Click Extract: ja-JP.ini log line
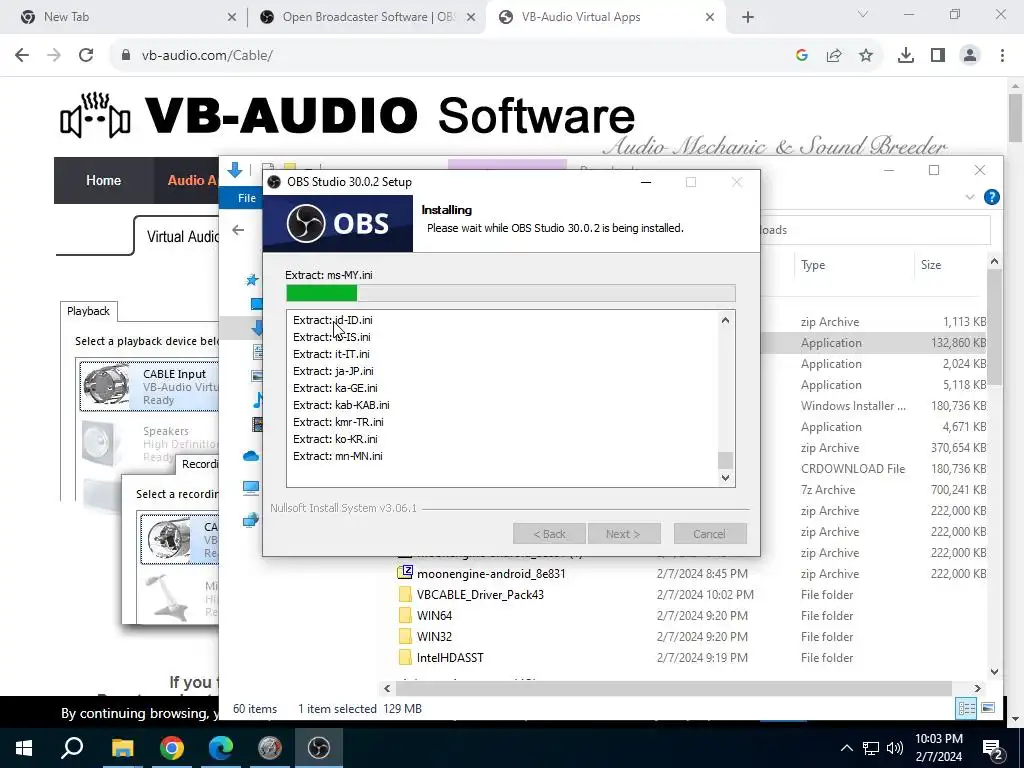 pos(333,371)
